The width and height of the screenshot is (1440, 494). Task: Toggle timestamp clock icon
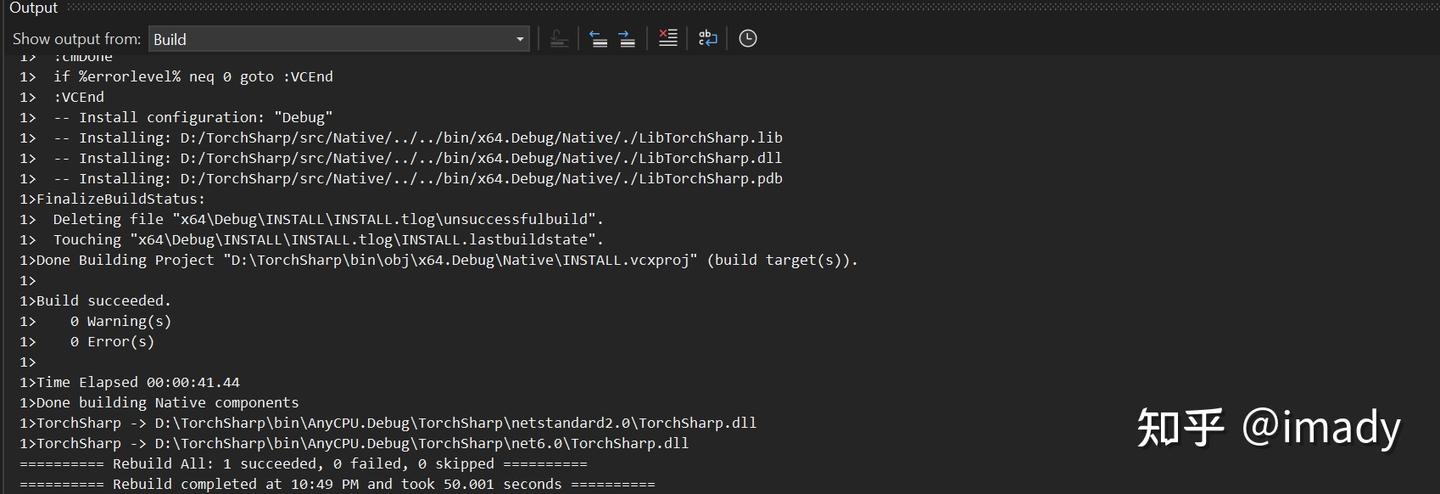click(748, 39)
